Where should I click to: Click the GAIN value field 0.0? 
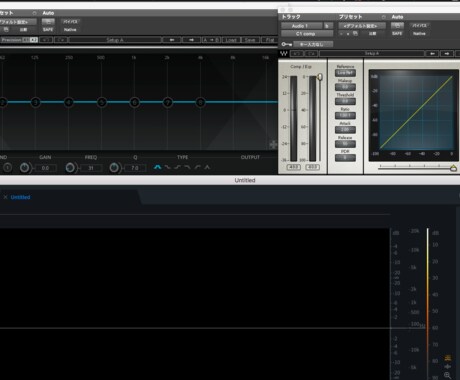[46, 168]
